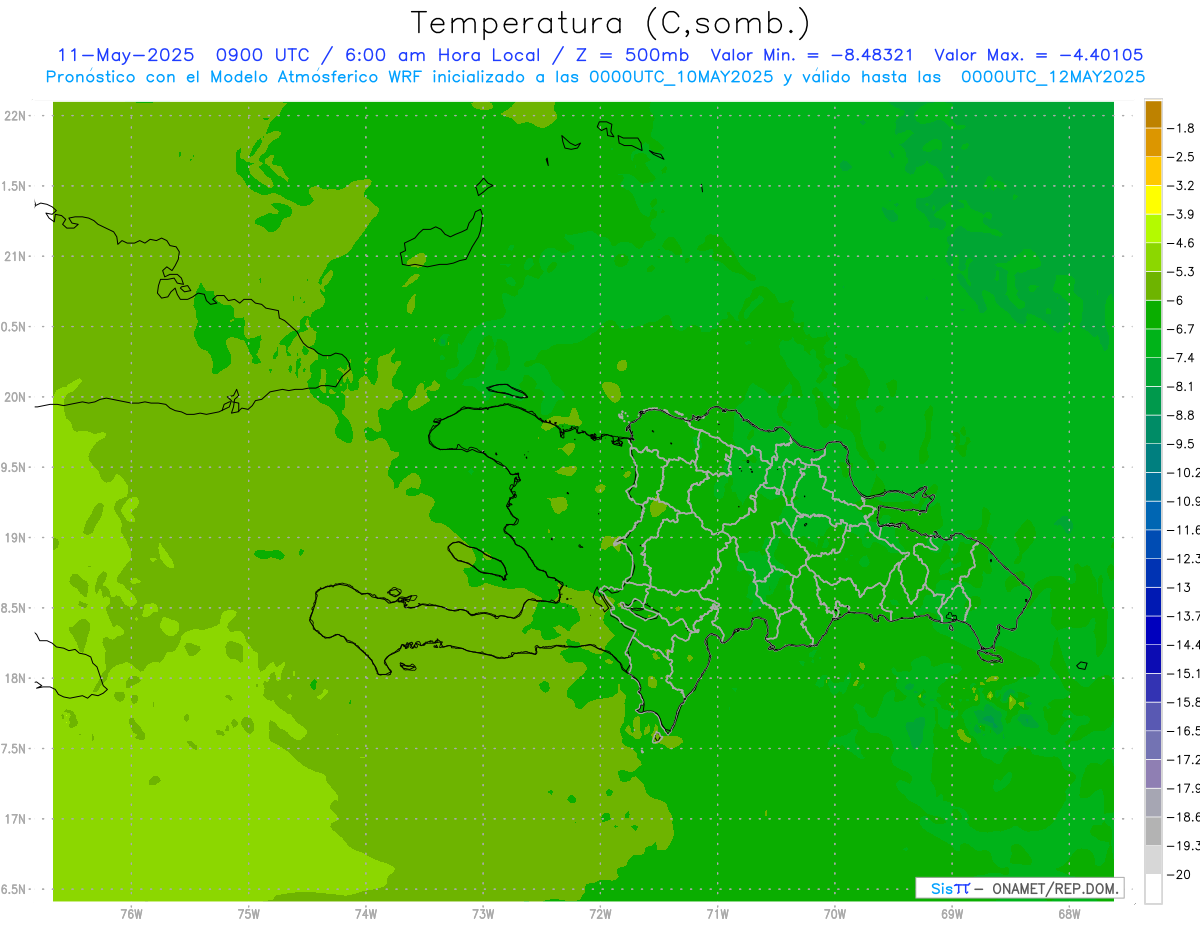Click the 'Z = 500mb' level text
The image size is (1200, 927).
tap(627, 55)
